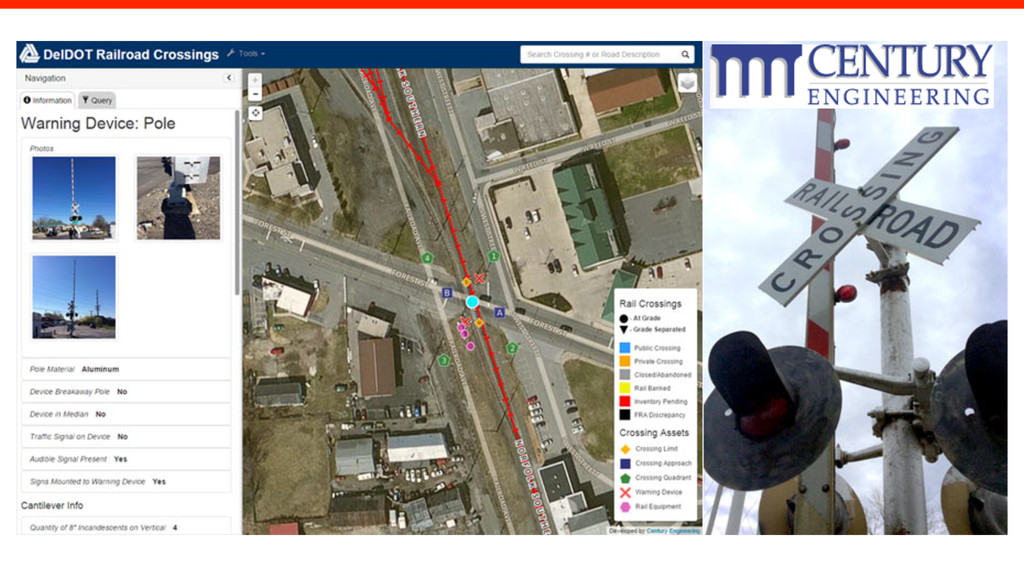Click the search magnifier icon

(685, 54)
